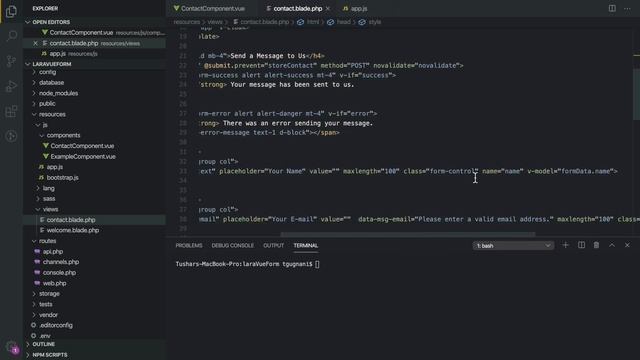The height and width of the screenshot is (360, 640).
Task: Open the bash terminal selector dropdown
Action: (513, 246)
